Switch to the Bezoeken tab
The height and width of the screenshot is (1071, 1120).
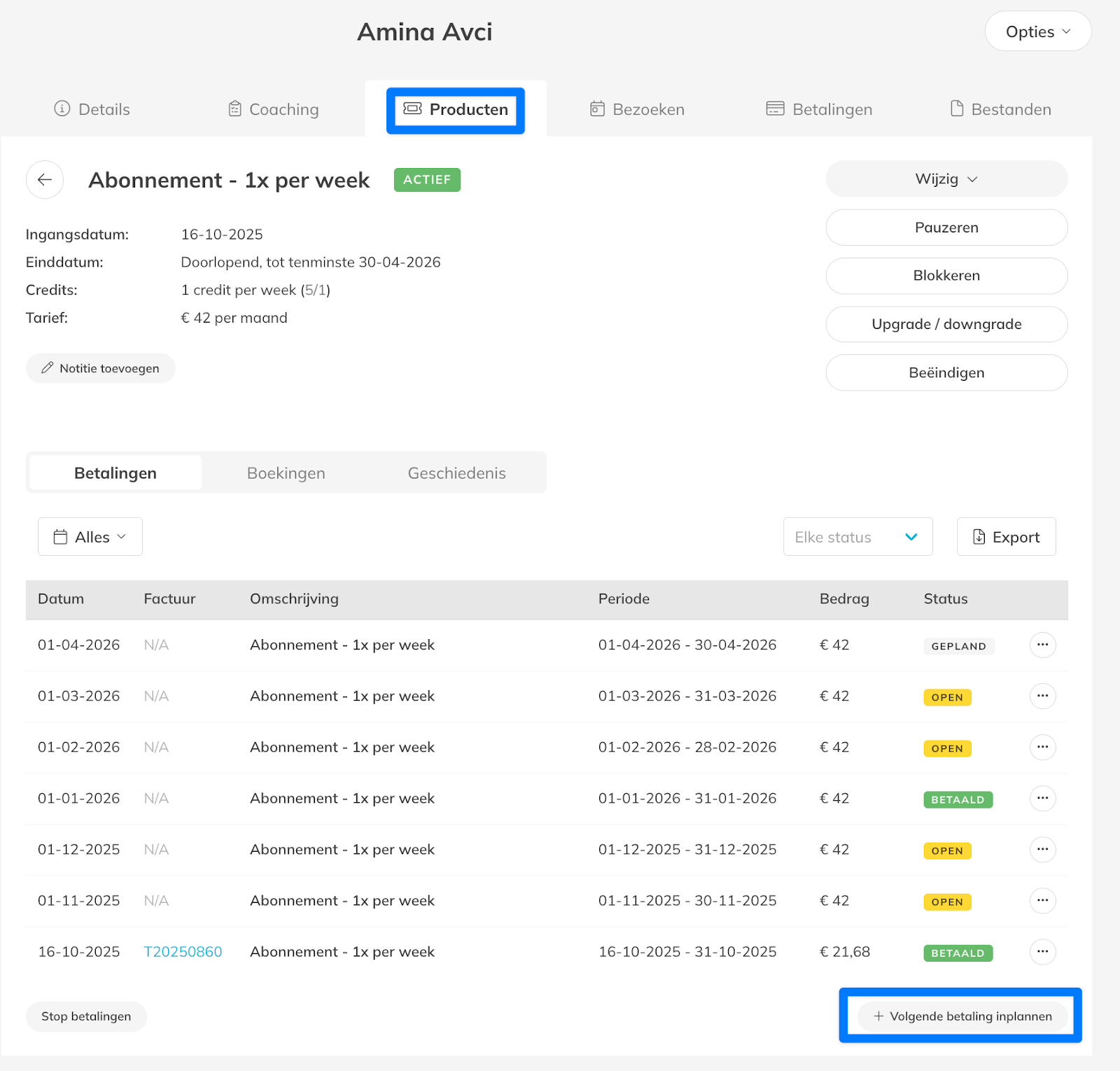pyautogui.click(x=637, y=109)
